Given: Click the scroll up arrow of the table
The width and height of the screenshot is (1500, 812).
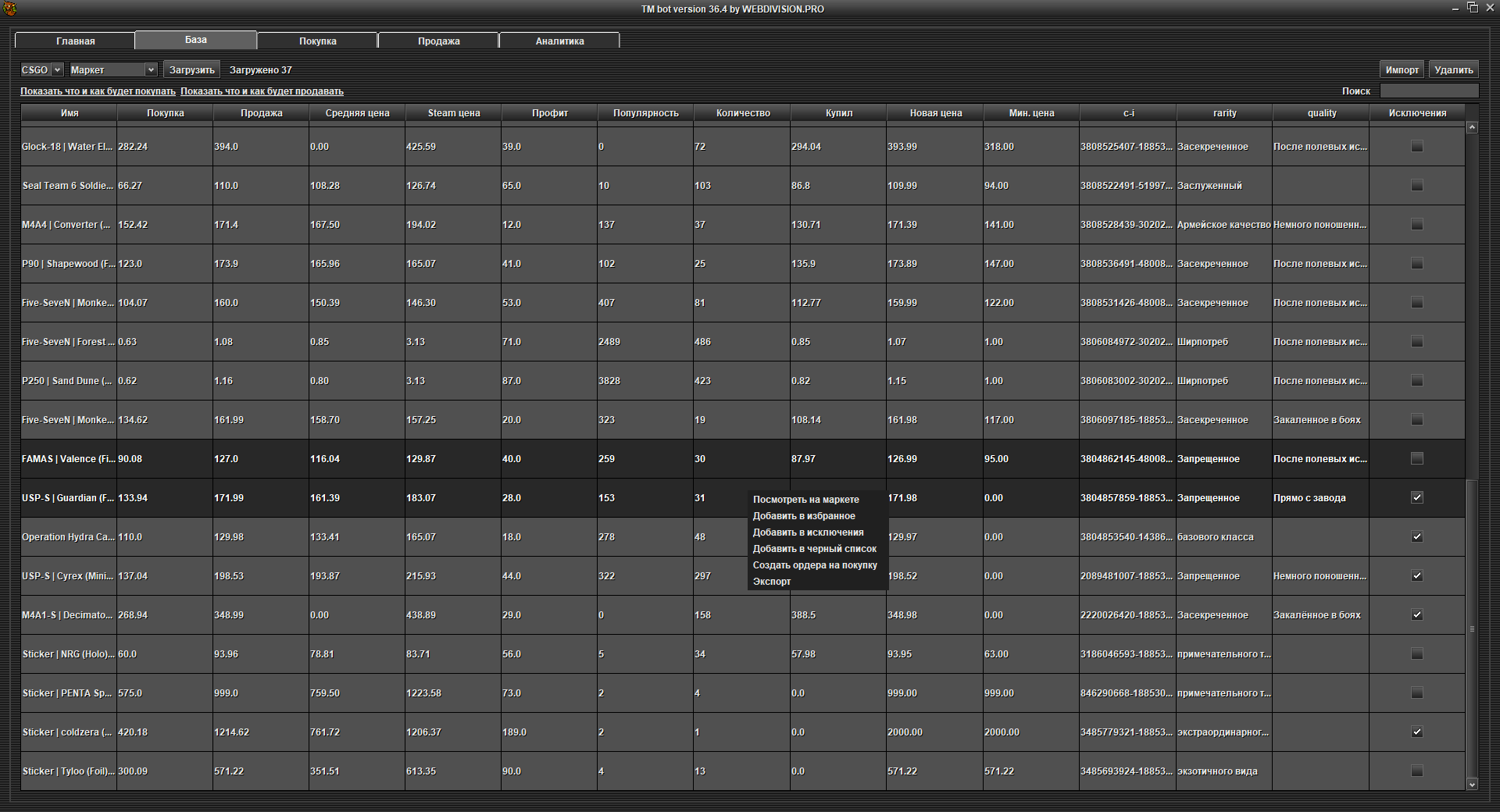Looking at the screenshot, I should pos(1472,127).
